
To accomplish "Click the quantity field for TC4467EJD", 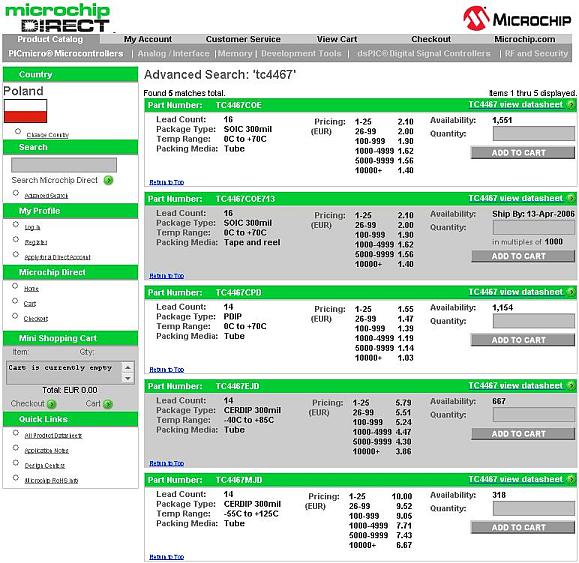I will (534, 415).
